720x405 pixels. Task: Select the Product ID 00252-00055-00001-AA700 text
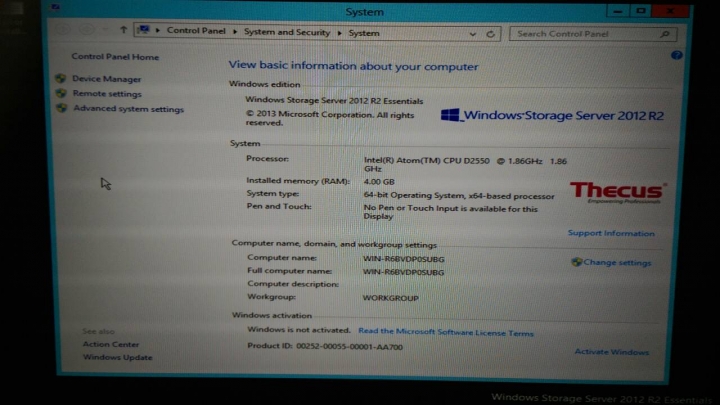coord(325,346)
